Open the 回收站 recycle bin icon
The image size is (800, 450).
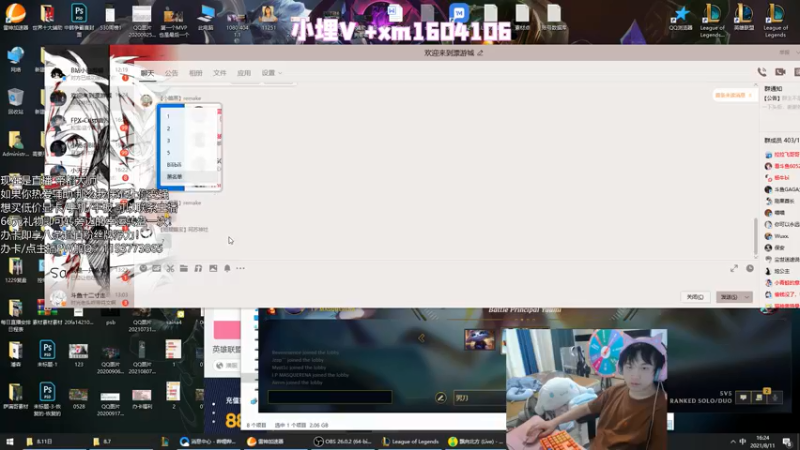coord(15,101)
